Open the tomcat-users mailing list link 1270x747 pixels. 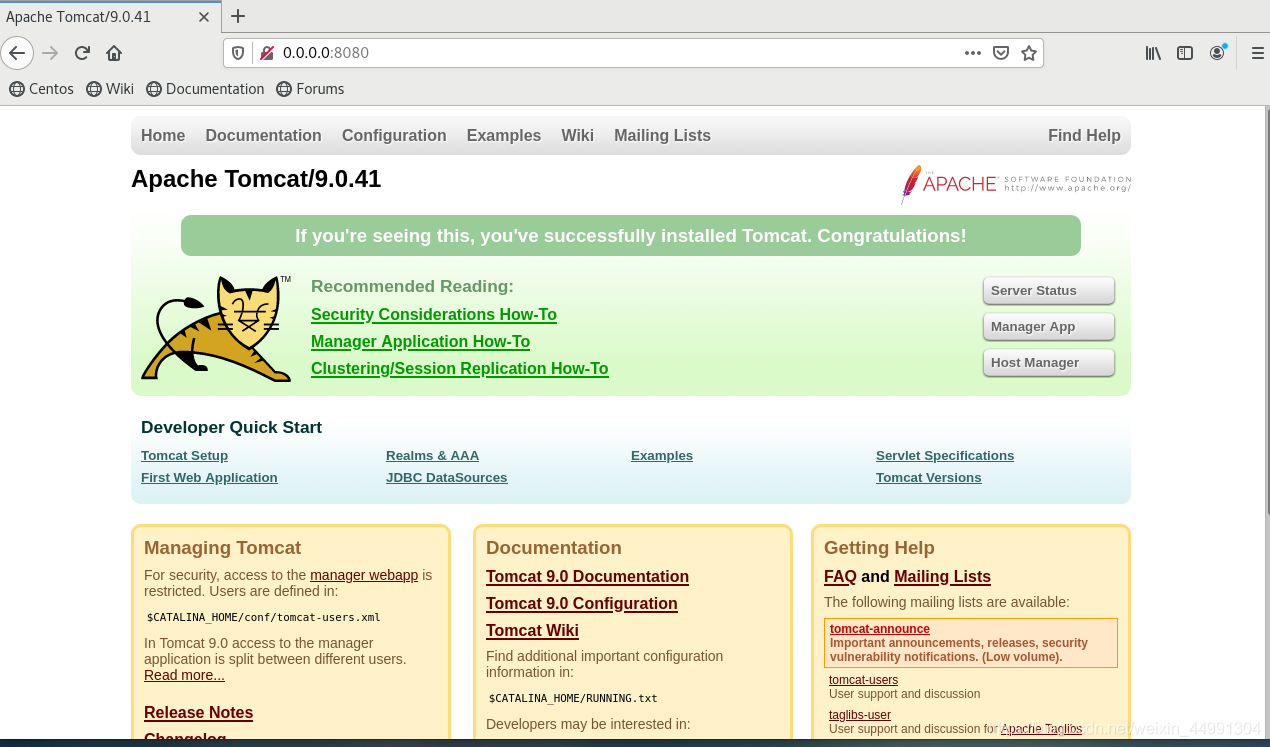[863, 680]
